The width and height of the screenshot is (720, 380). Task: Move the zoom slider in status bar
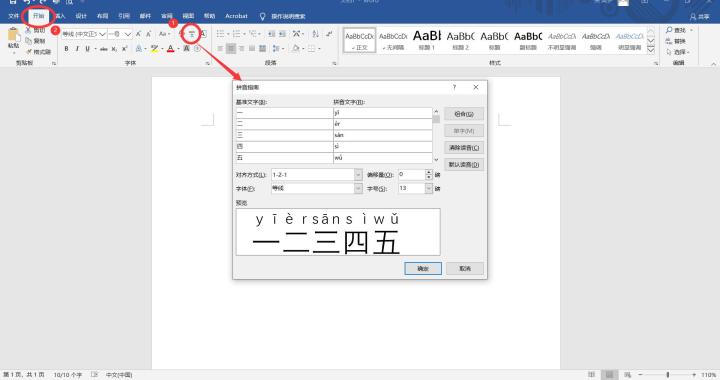click(x=668, y=375)
